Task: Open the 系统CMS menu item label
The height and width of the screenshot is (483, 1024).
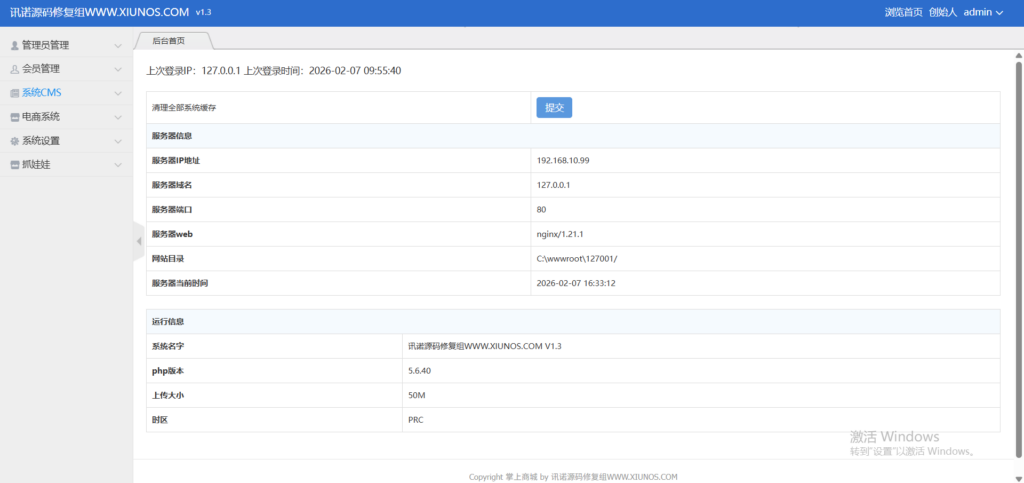Action: click(42, 93)
